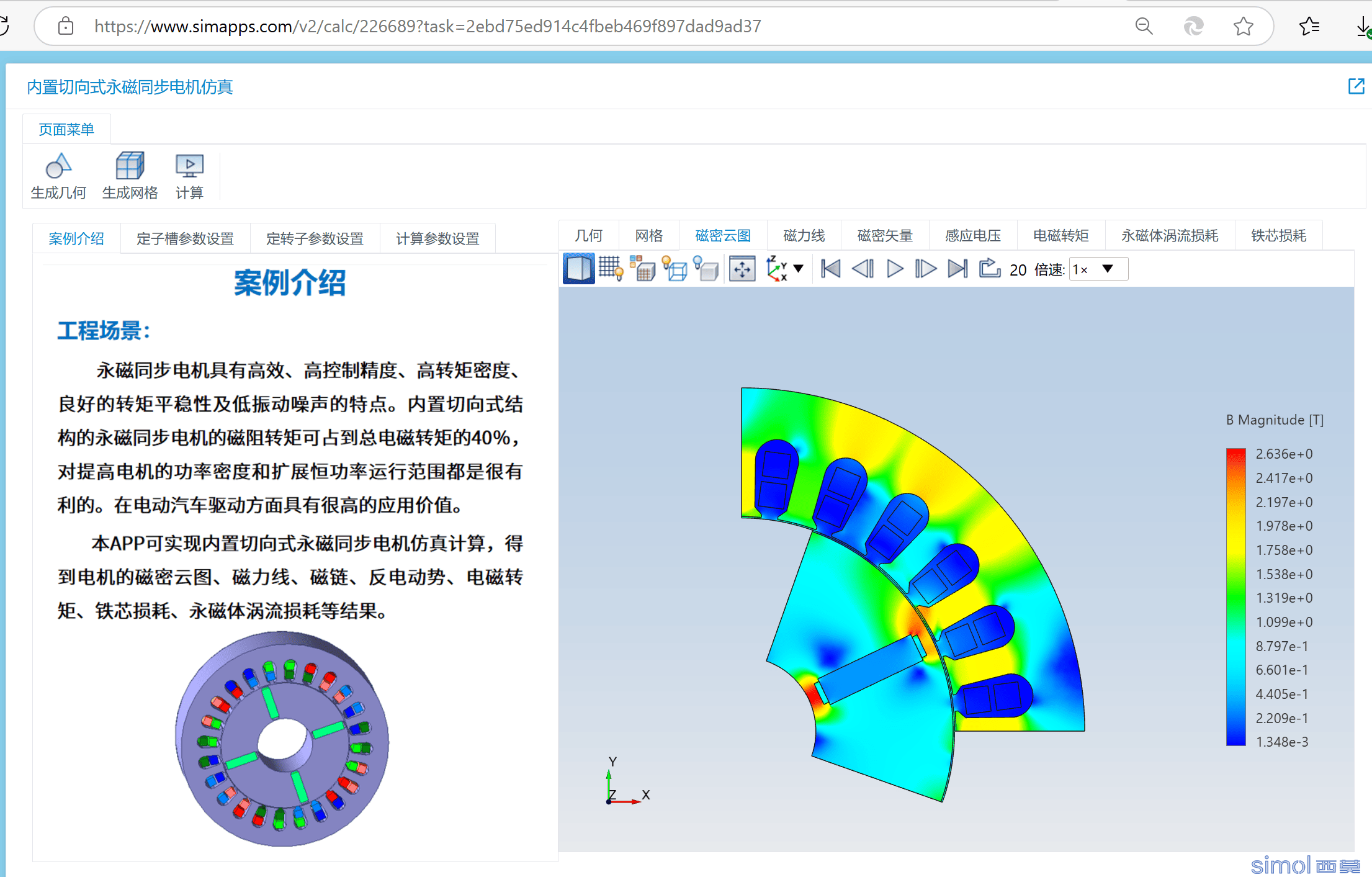Open the 永磁体涡流损耗 tab
The width and height of the screenshot is (1372, 877).
(1170, 236)
